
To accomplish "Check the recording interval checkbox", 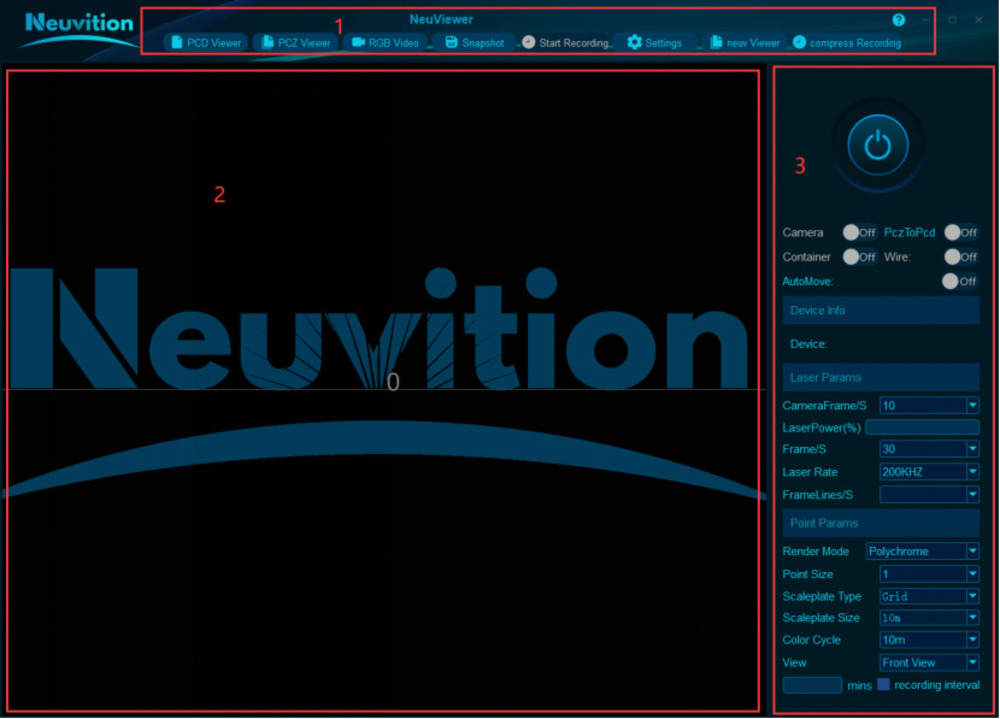I will pyautogui.click(x=884, y=685).
